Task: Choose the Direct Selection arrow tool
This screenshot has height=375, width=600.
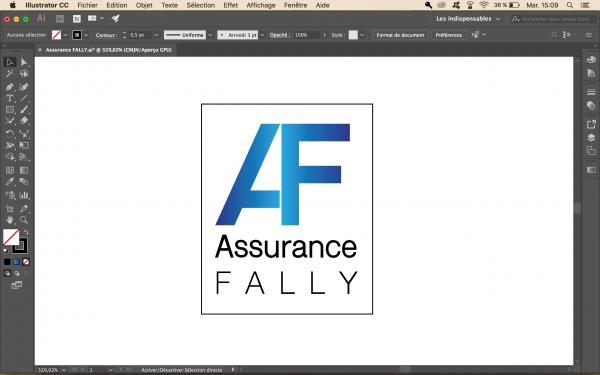Action: pos(24,62)
